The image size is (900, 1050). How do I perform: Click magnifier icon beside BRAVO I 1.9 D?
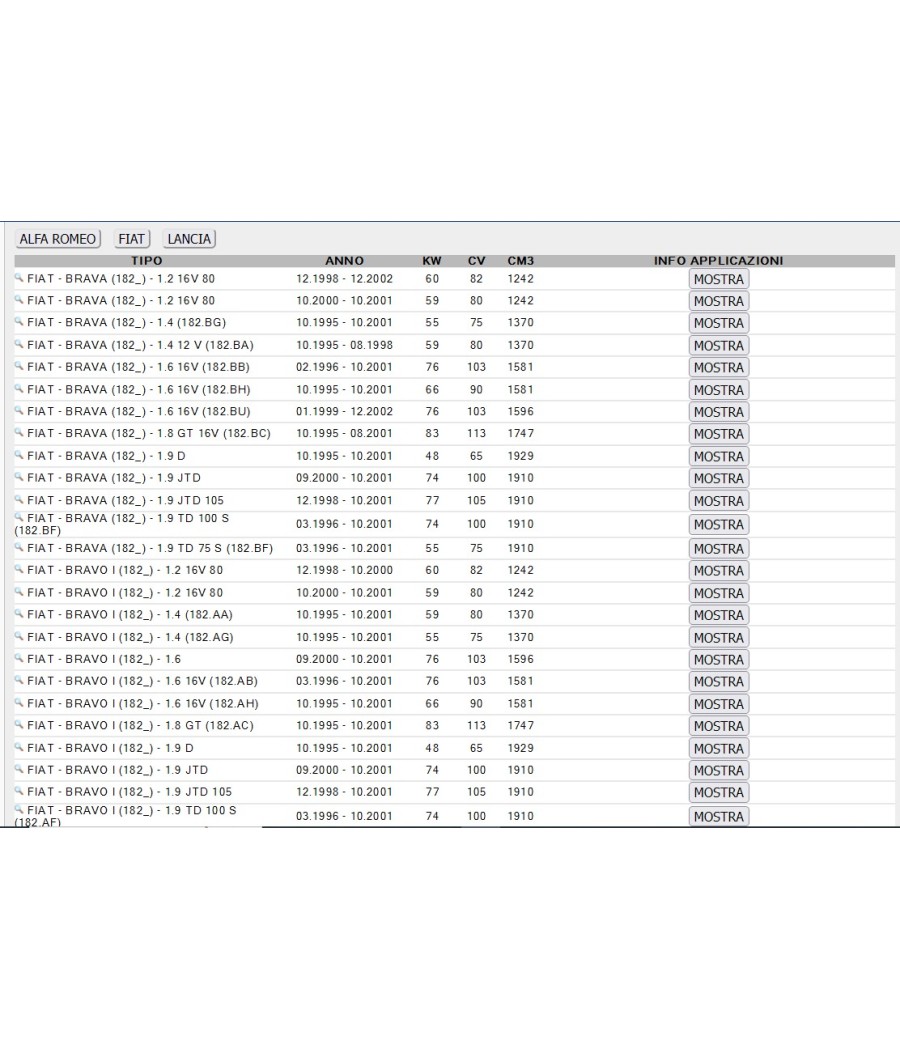pyautogui.click(x=19, y=747)
